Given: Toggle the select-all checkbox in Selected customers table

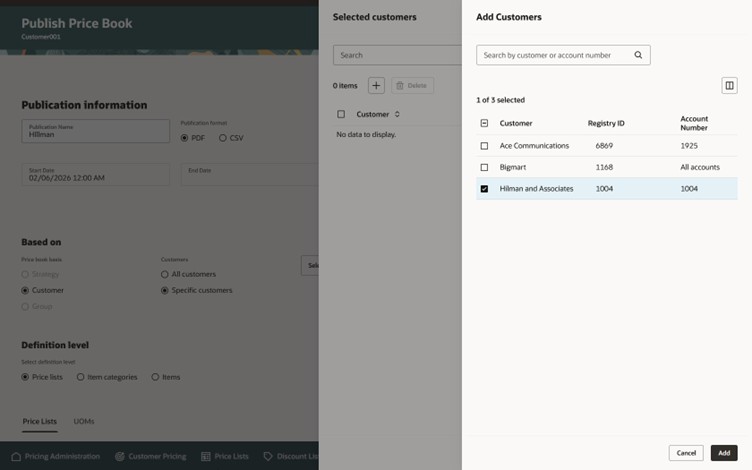Looking at the screenshot, I should click(341, 114).
